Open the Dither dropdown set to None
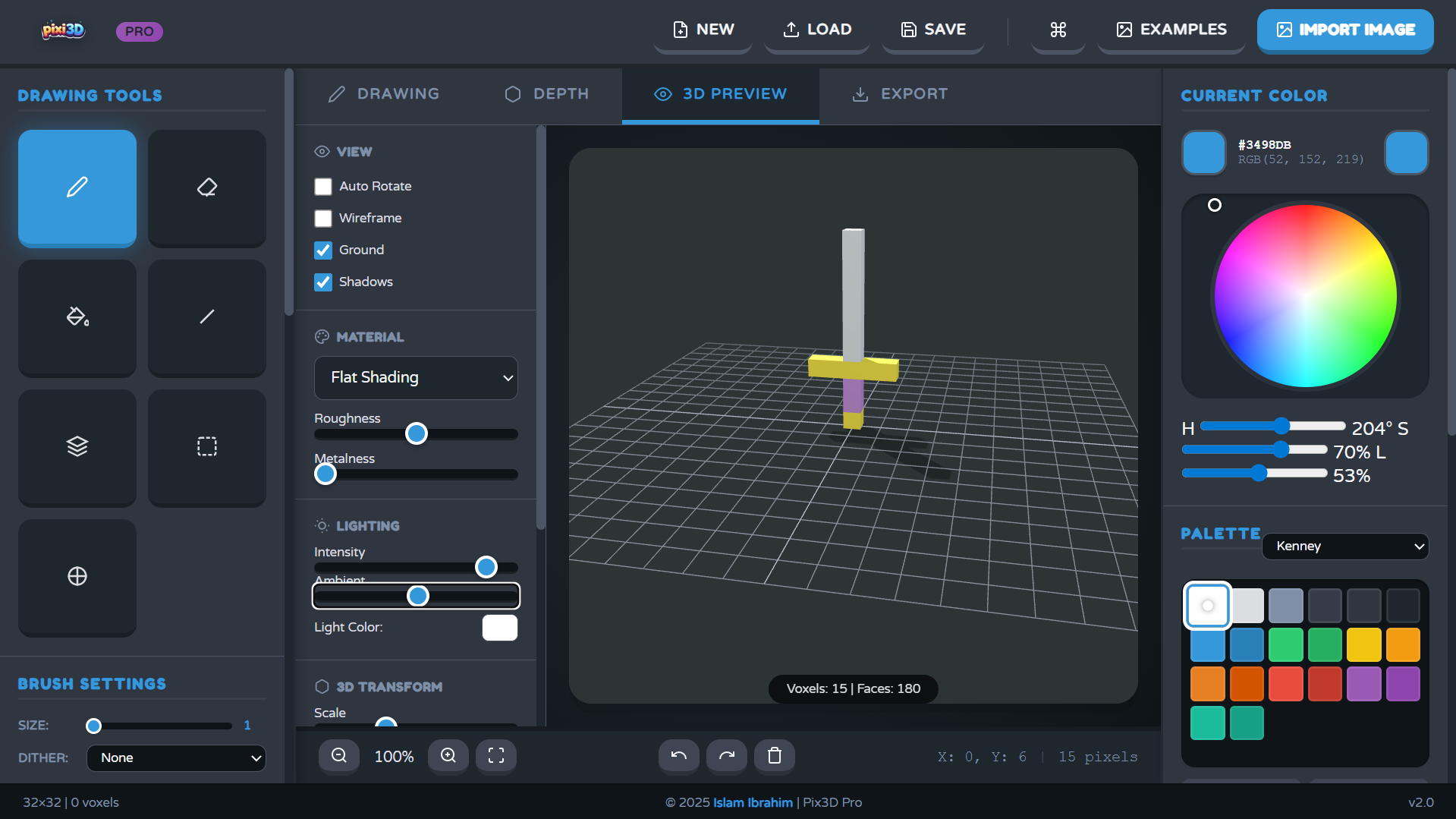This screenshot has height=819, width=1456. 176,758
